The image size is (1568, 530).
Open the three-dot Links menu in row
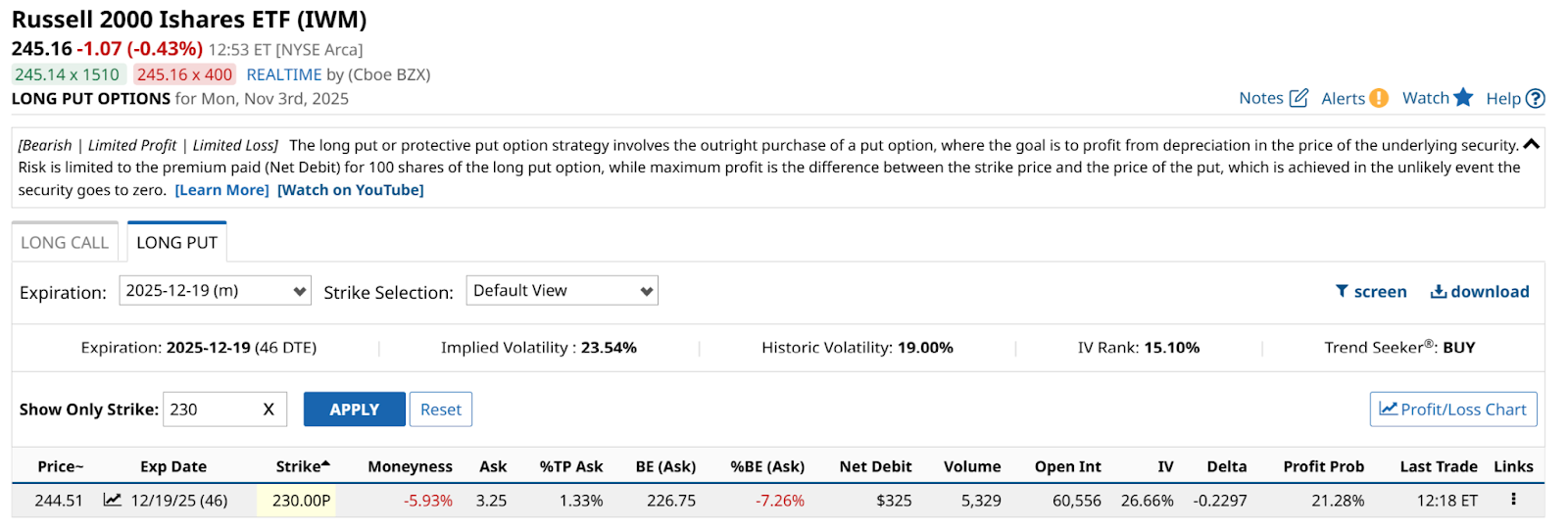(x=1513, y=500)
